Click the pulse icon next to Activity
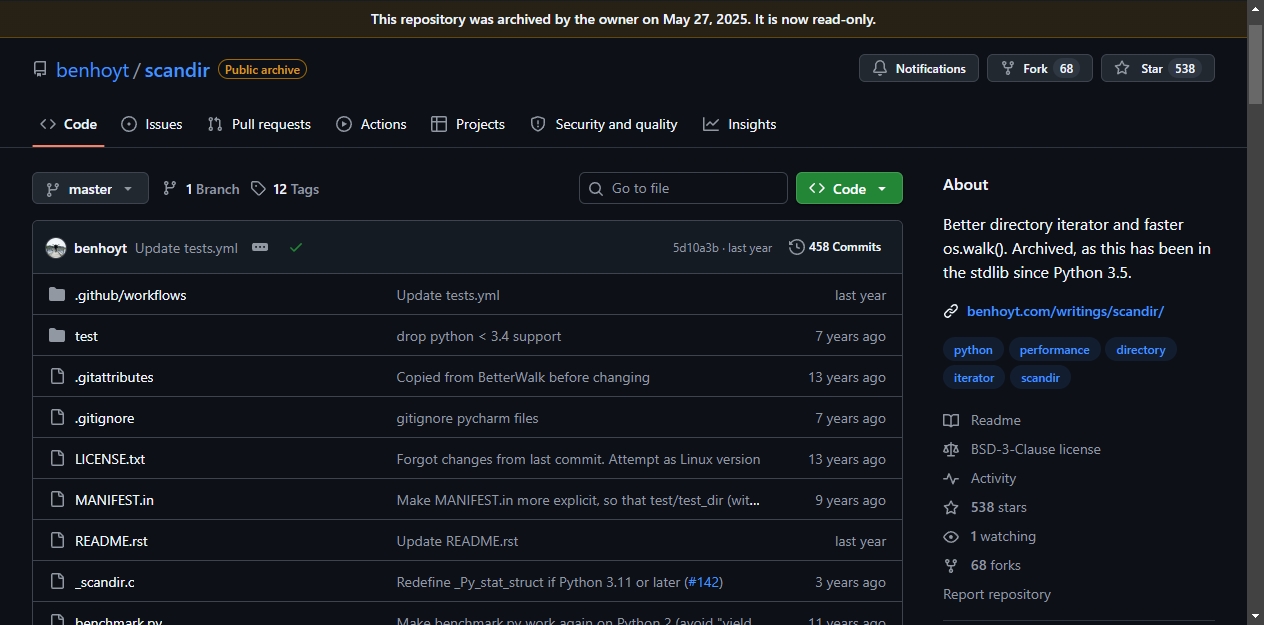Image resolution: width=1264 pixels, height=625 pixels. tap(951, 478)
